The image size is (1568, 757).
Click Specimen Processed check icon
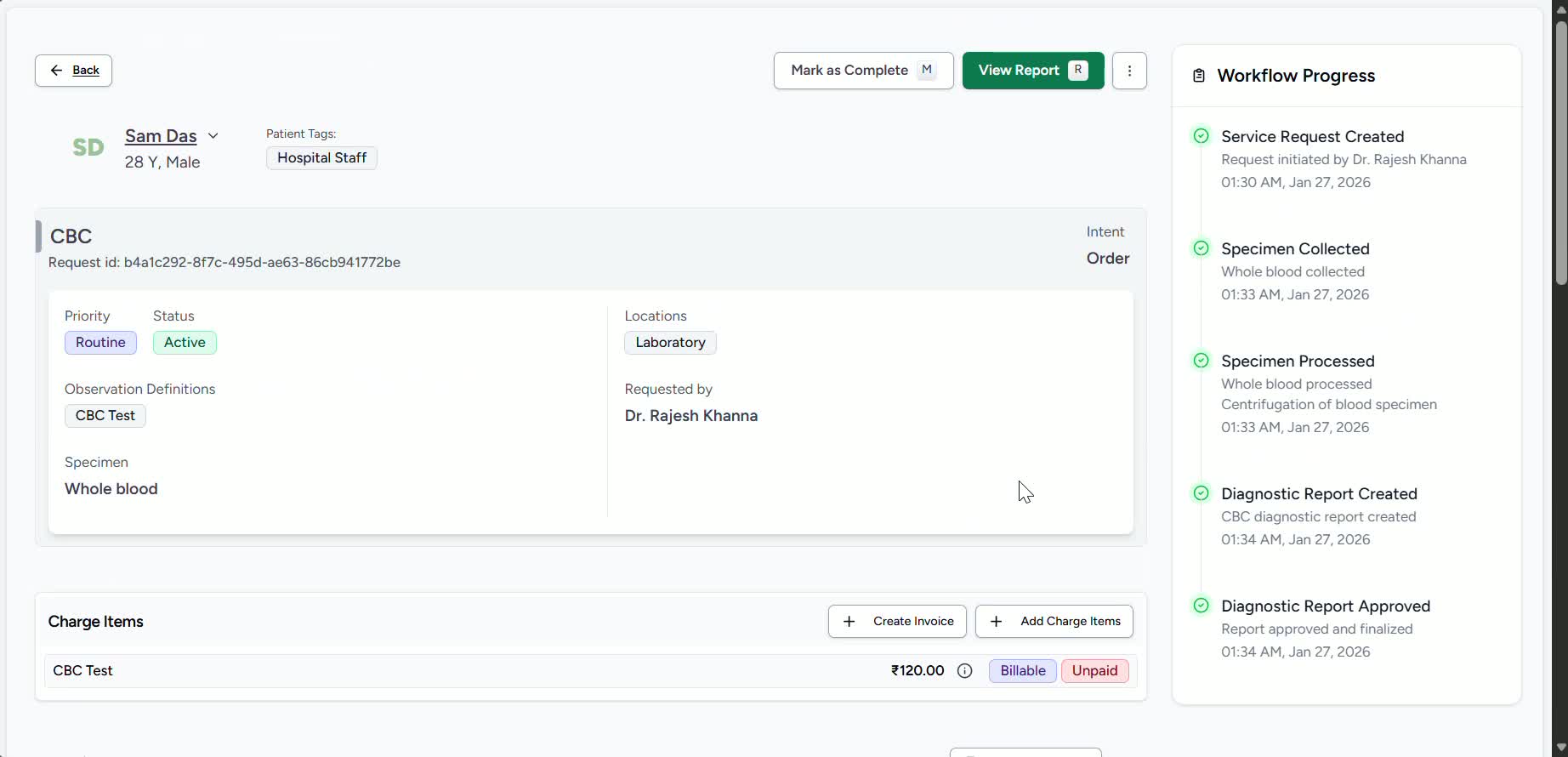[x=1201, y=361]
